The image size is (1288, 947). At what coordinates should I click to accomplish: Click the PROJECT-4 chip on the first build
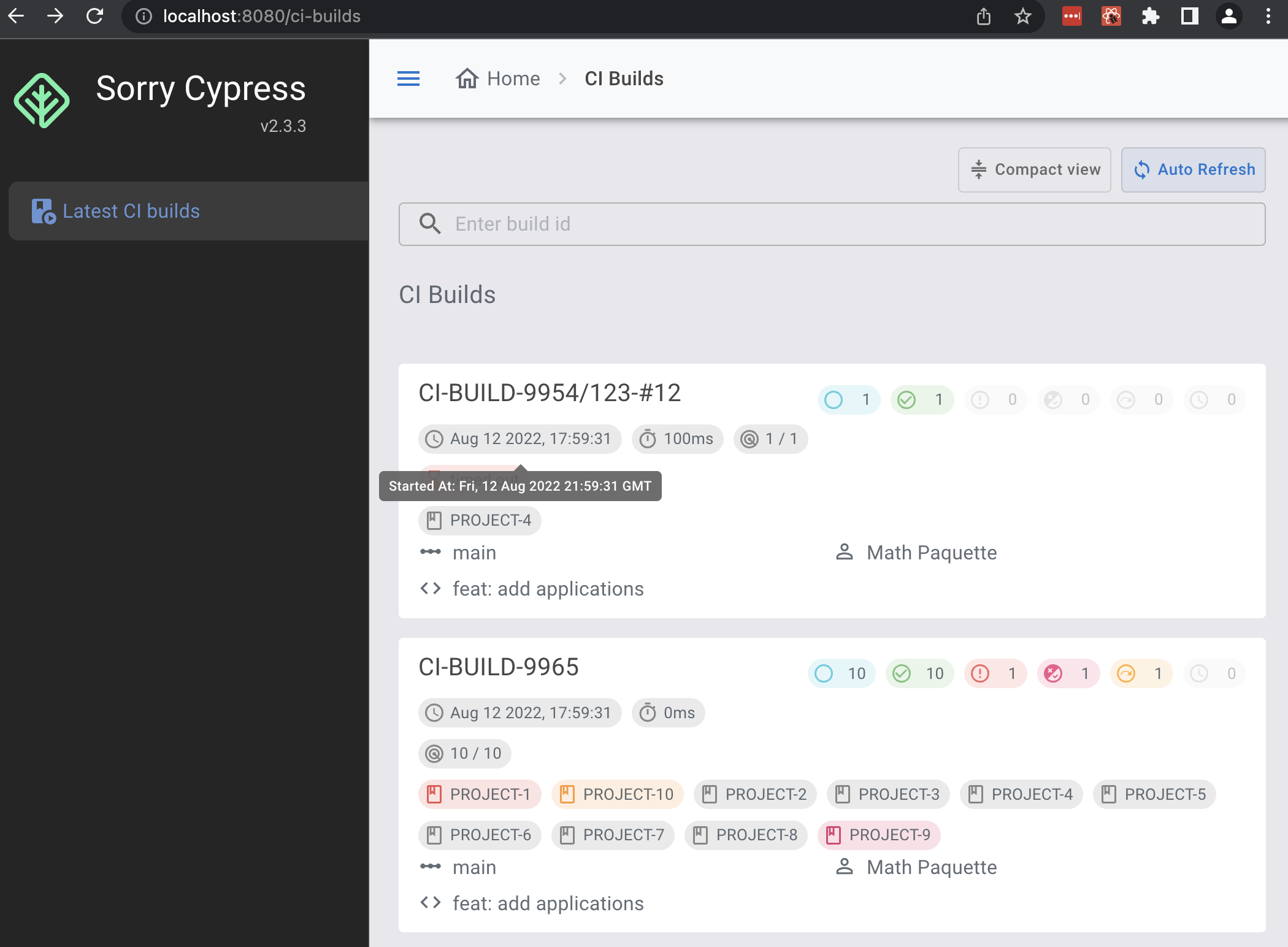(x=480, y=520)
